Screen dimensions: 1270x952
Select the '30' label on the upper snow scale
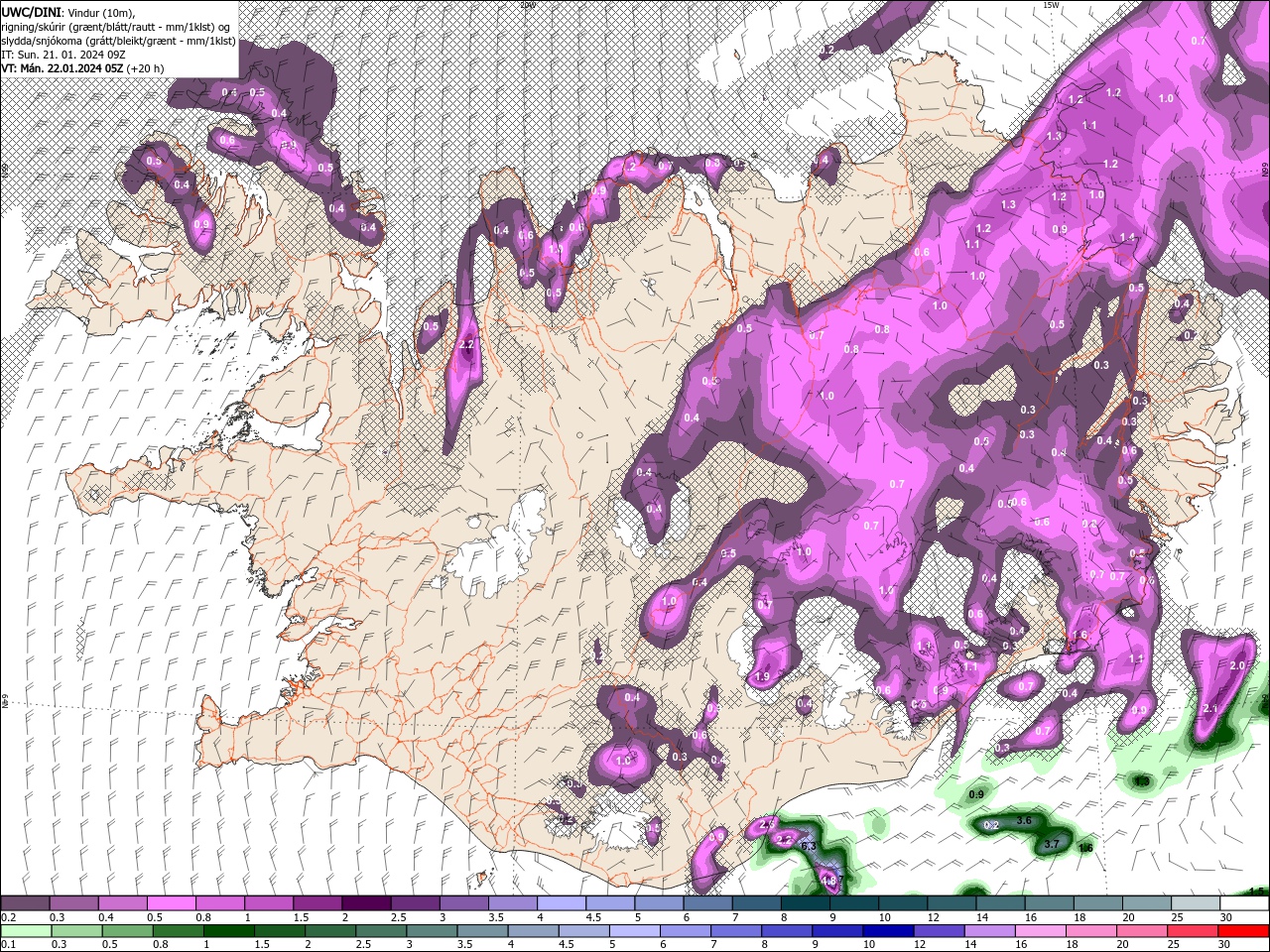tap(1226, 917)
